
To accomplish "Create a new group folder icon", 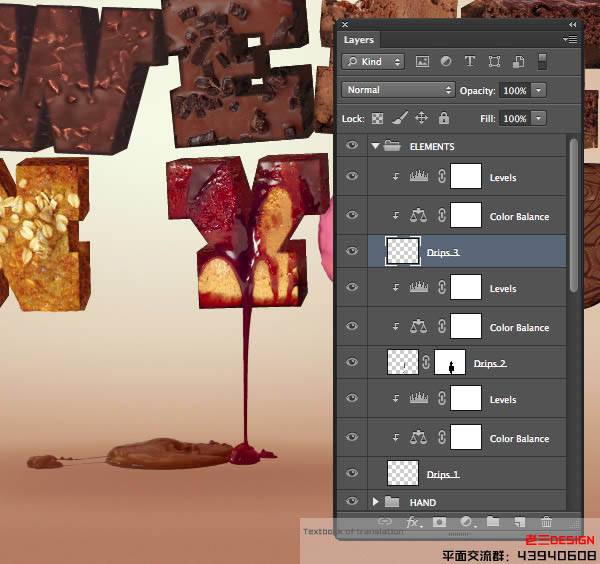I will click(492, 521).
